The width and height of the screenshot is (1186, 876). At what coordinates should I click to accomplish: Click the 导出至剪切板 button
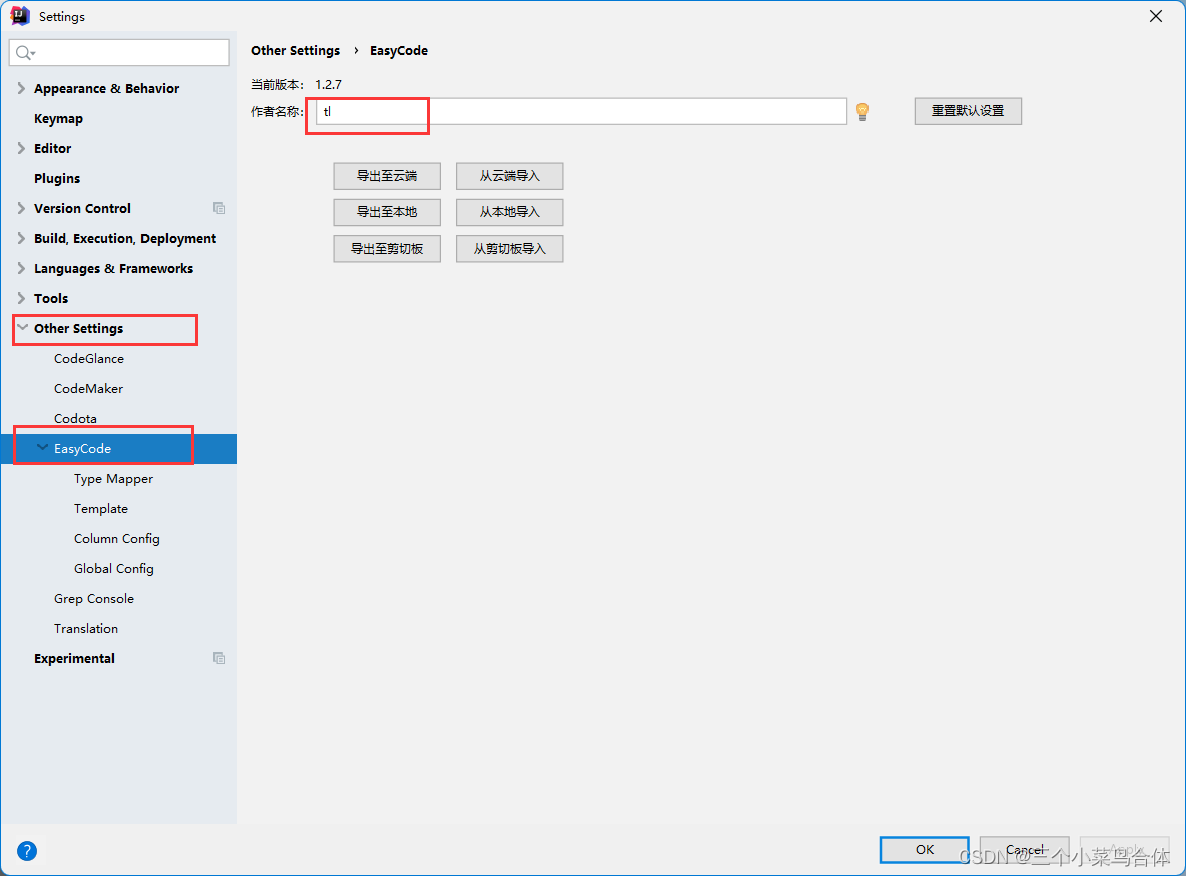tap(387, 248)
